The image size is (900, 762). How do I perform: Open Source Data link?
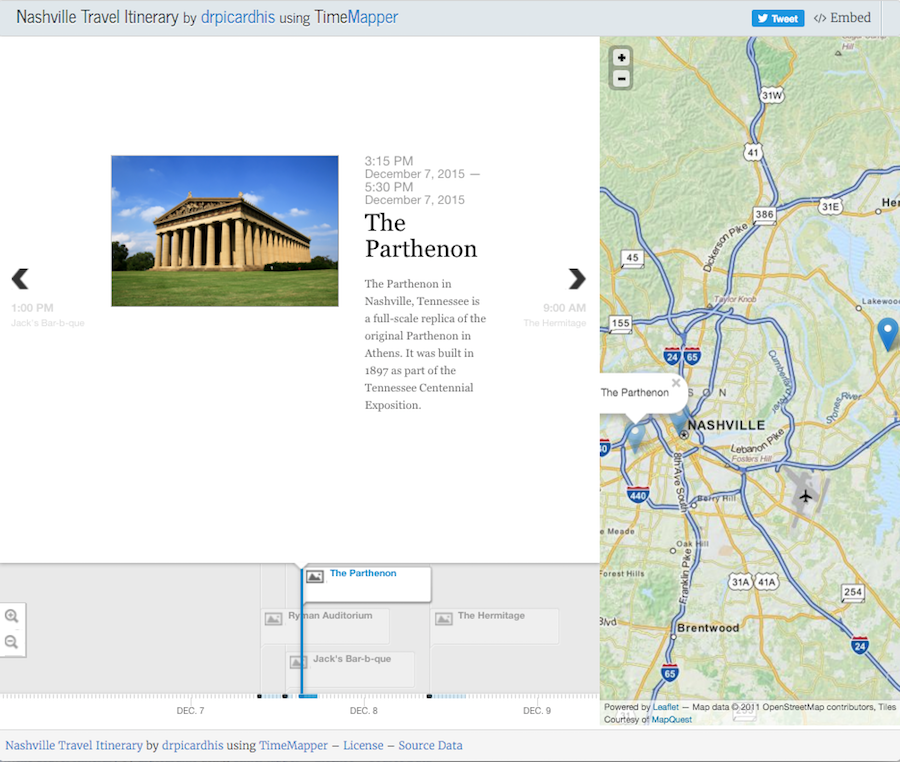coord(430,745)
